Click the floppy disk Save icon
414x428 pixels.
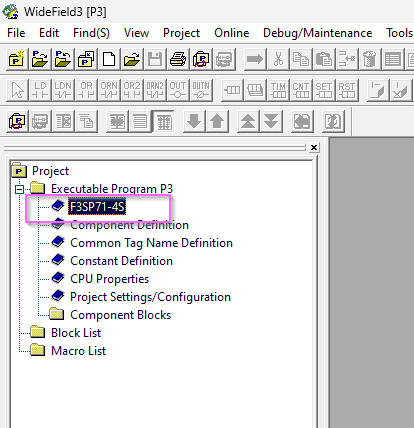(x=155, y=59)
